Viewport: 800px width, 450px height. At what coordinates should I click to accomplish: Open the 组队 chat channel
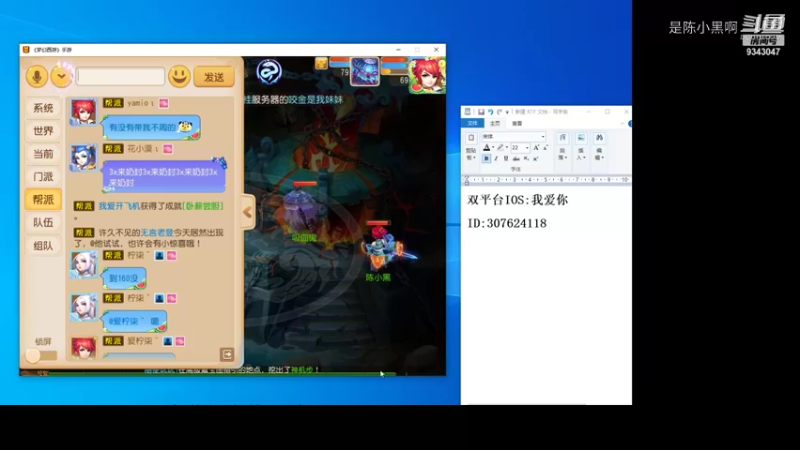coord(43,245)
